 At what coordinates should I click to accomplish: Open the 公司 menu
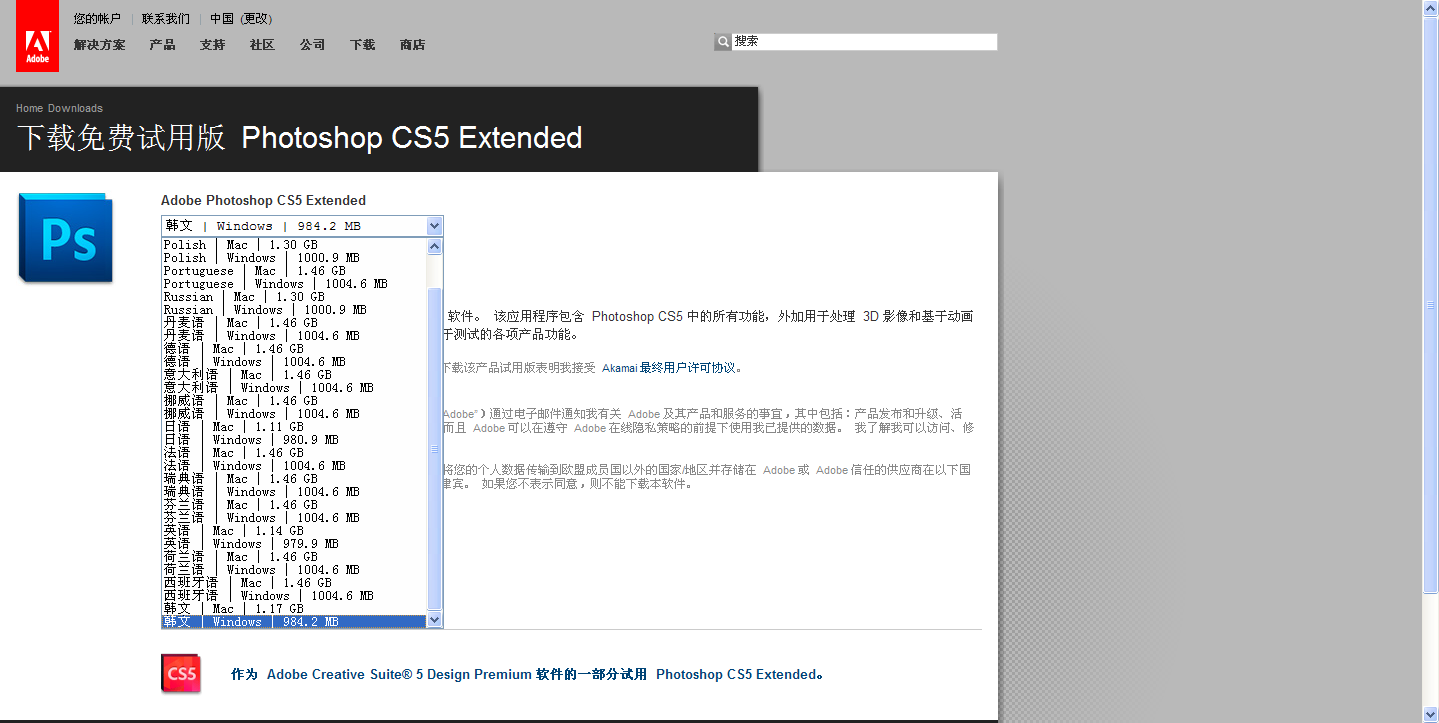tap(312, 45)
